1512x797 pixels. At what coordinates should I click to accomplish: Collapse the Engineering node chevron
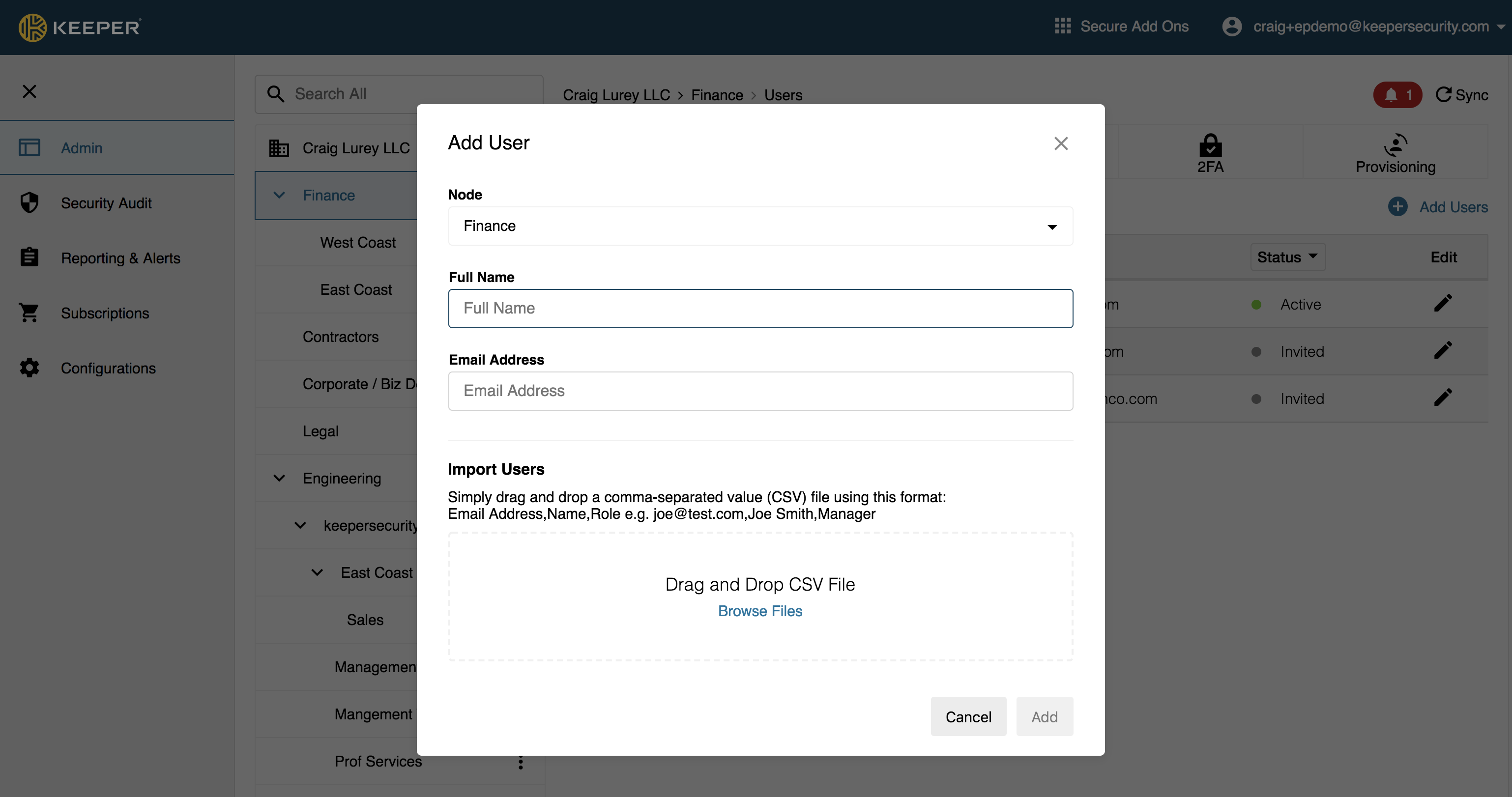(279, 478)
